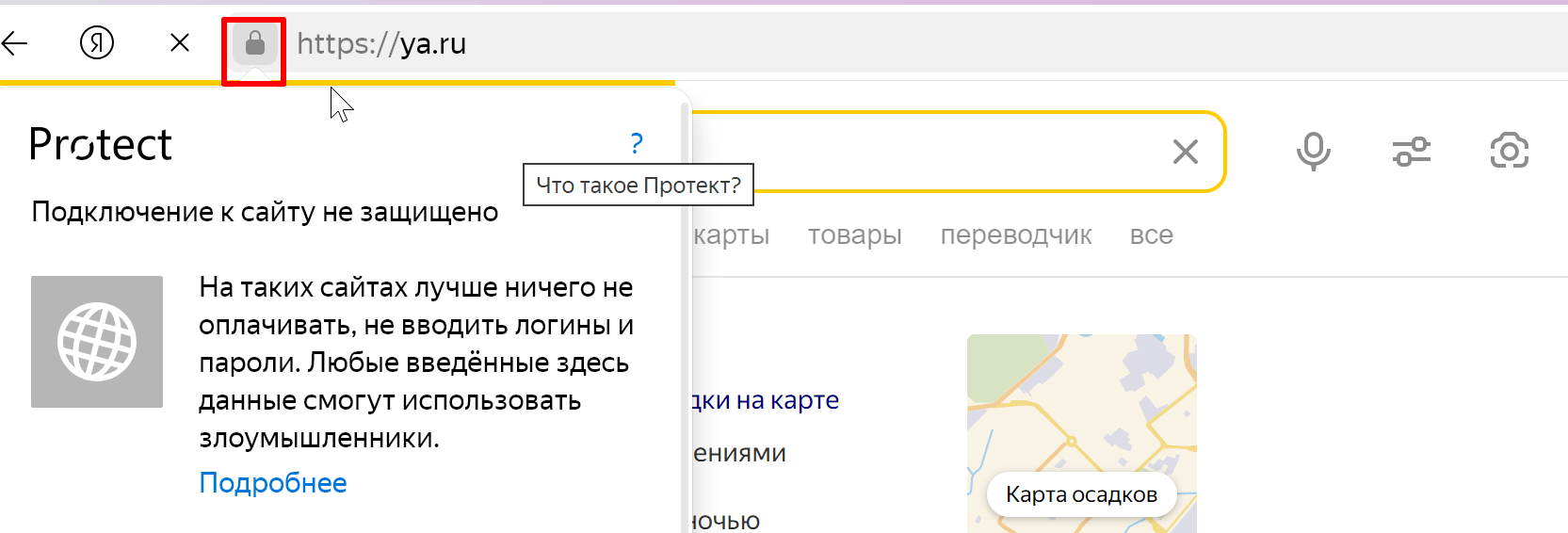Click the Карта осадков button
The height and width of the screenshot is (533, 1568).
pyautogui.click(x=1081, y=494)
